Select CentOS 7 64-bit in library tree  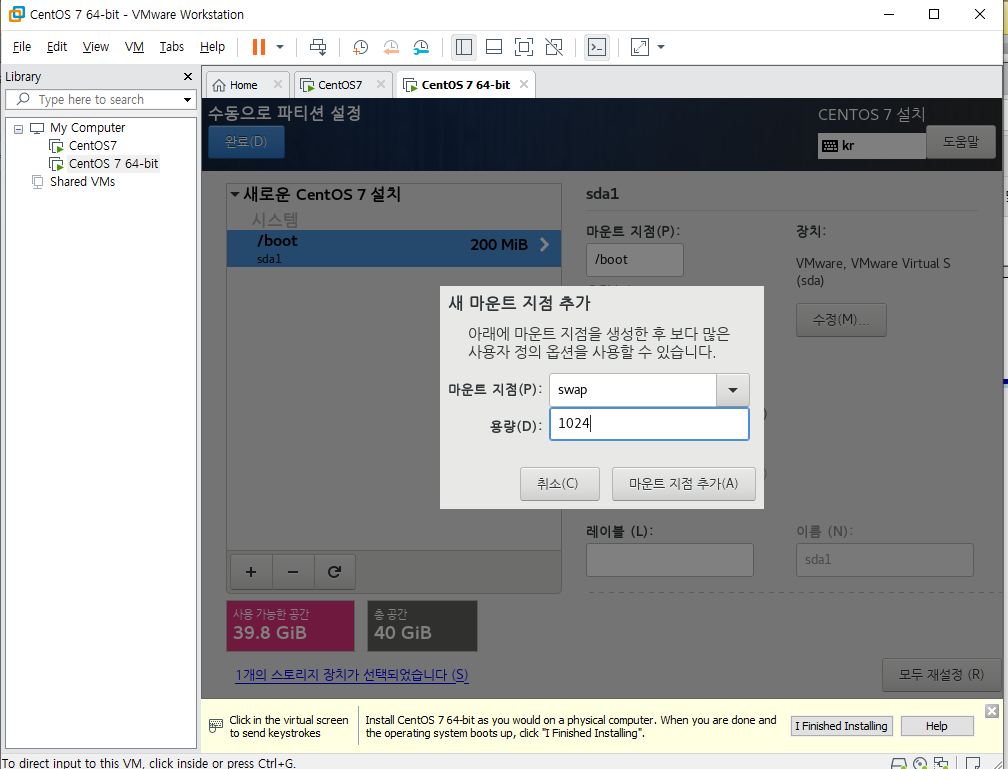[113, 164]
